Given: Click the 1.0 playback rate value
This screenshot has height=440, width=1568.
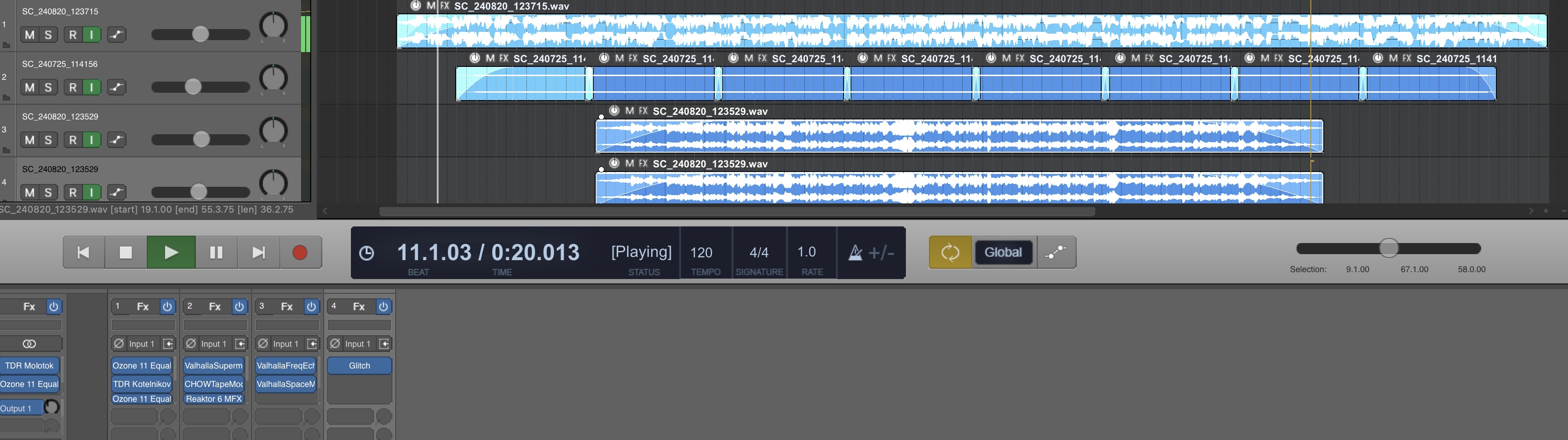Looking at the screenshot, I should [x=807, y=252].
